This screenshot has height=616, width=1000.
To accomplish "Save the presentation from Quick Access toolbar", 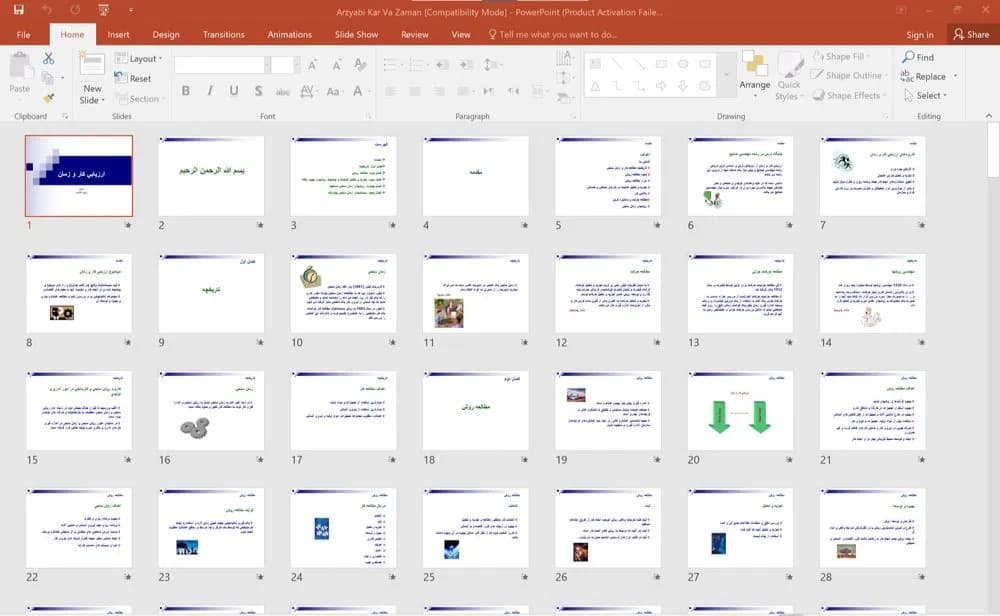I will pyautogui.click(x=18, y=10).
